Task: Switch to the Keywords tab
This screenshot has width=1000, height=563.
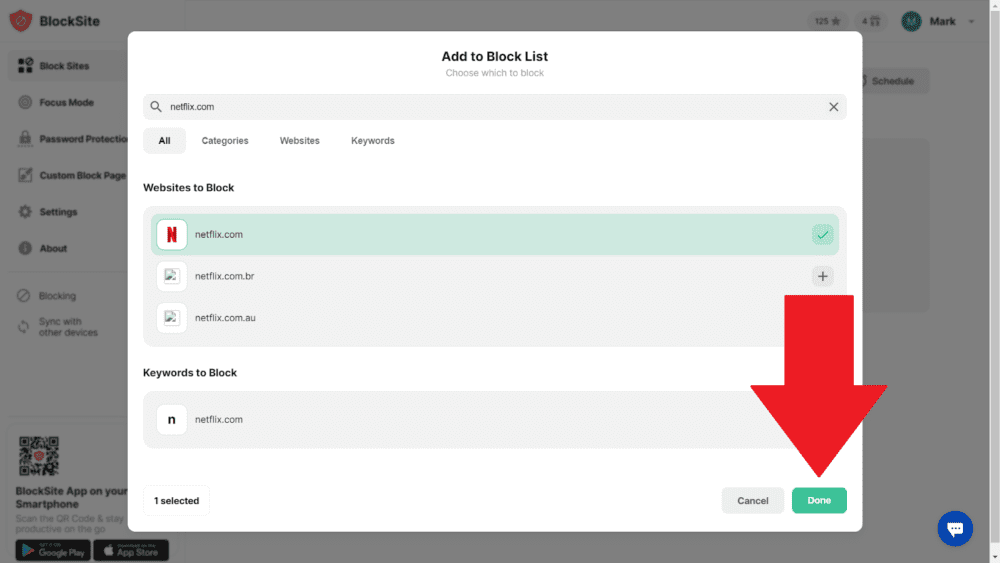Action: click(x=373, y=141)
